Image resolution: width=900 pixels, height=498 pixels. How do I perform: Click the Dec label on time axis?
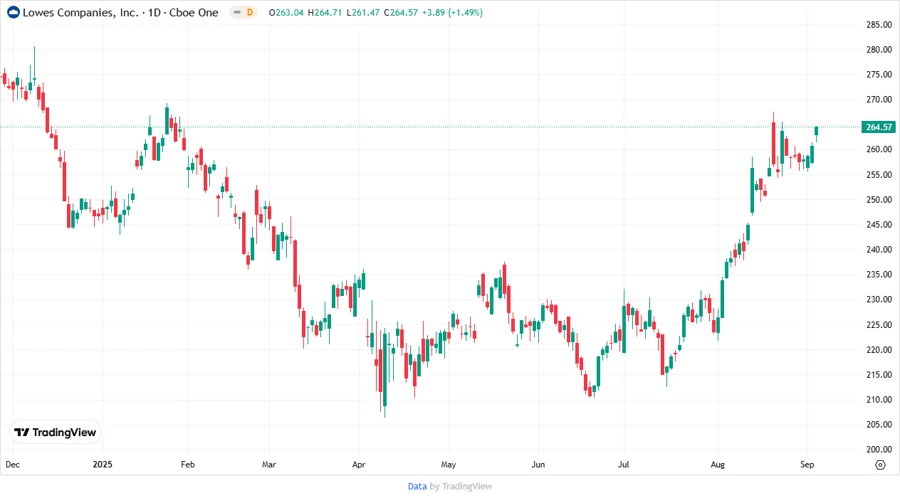pos(13,464)
